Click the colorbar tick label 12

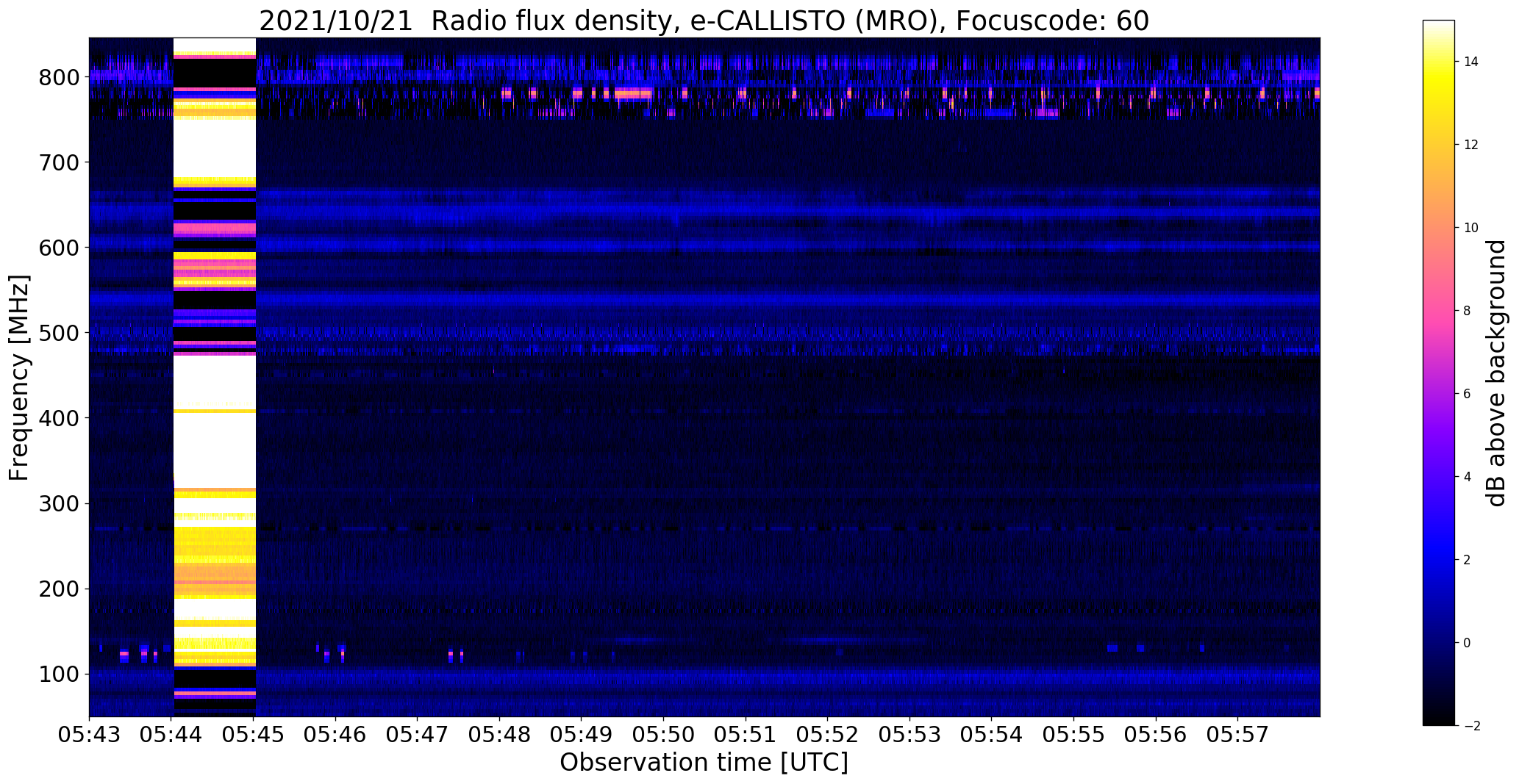(1471, 145)
